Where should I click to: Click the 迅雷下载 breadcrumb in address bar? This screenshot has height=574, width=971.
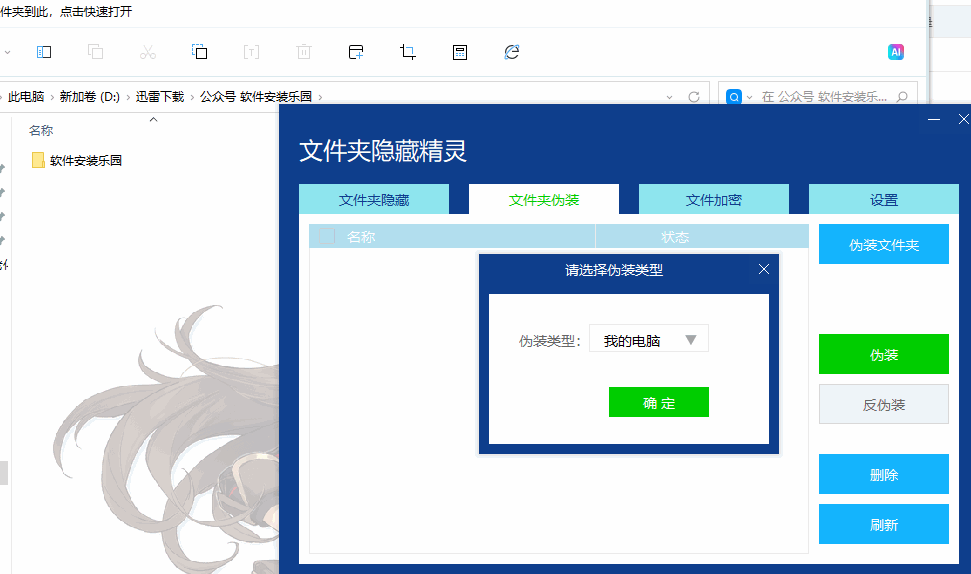(x=160, y=97)
